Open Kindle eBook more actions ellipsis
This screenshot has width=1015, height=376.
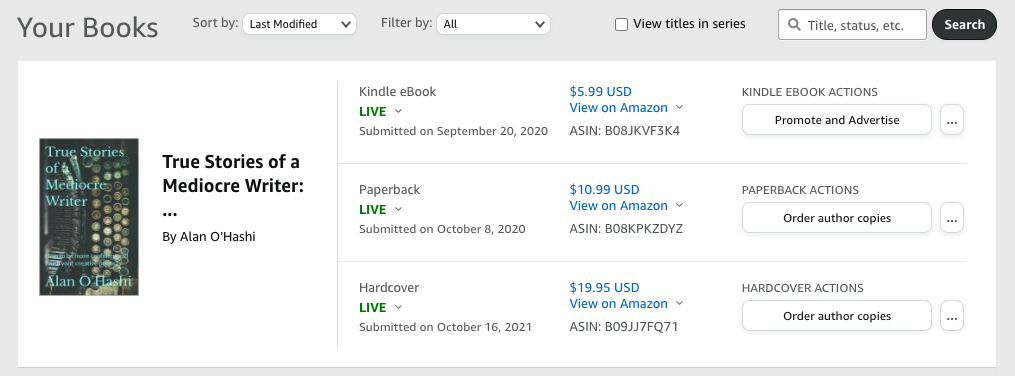click(952, 120)
